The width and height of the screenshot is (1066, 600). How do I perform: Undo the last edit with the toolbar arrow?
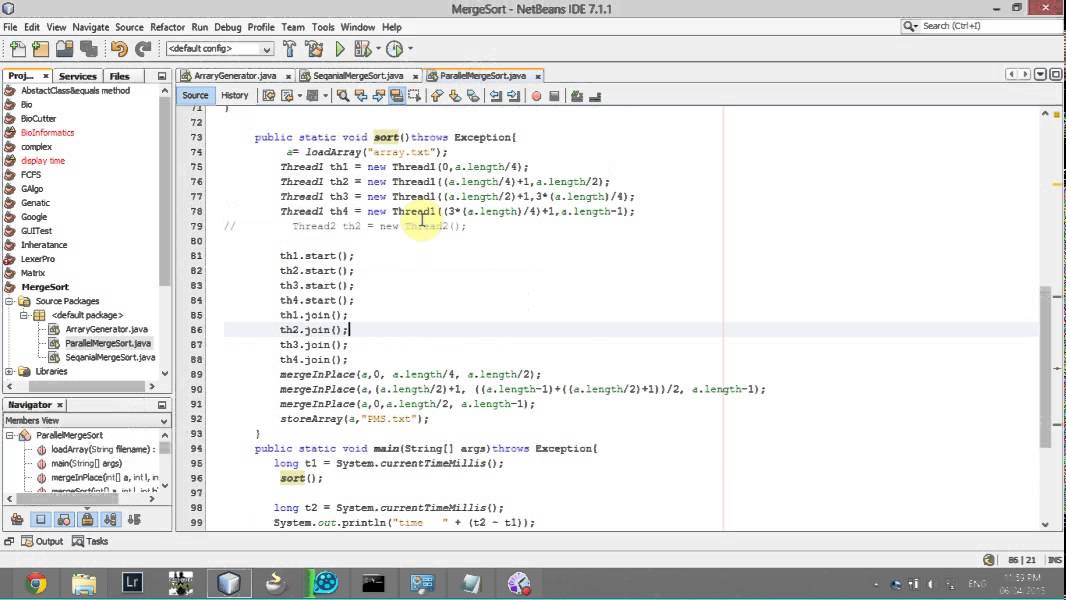(x=119, y=49)
